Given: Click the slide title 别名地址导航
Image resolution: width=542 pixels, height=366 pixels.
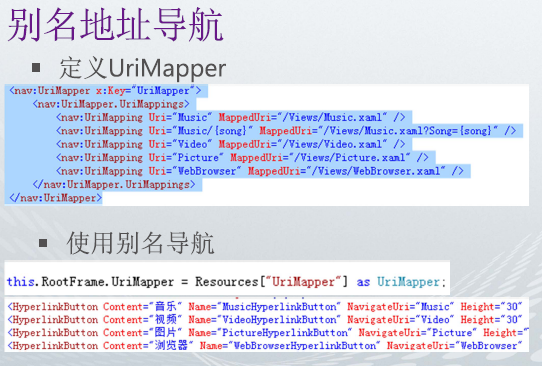Looking at the screenshot, I should pyautogui.click(x=115, y=25).
